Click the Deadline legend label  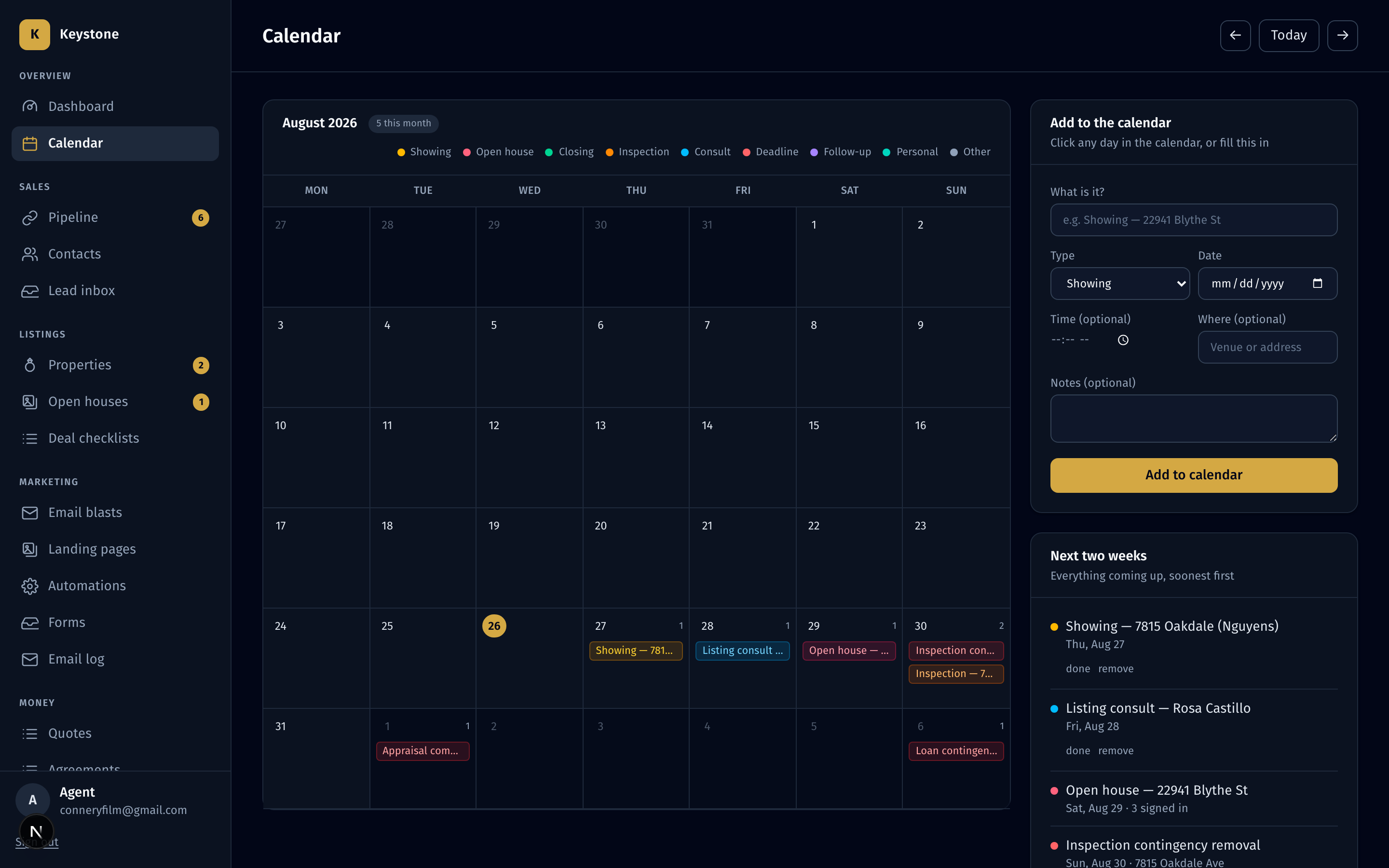pyautogui.click(x=777, y=152)
